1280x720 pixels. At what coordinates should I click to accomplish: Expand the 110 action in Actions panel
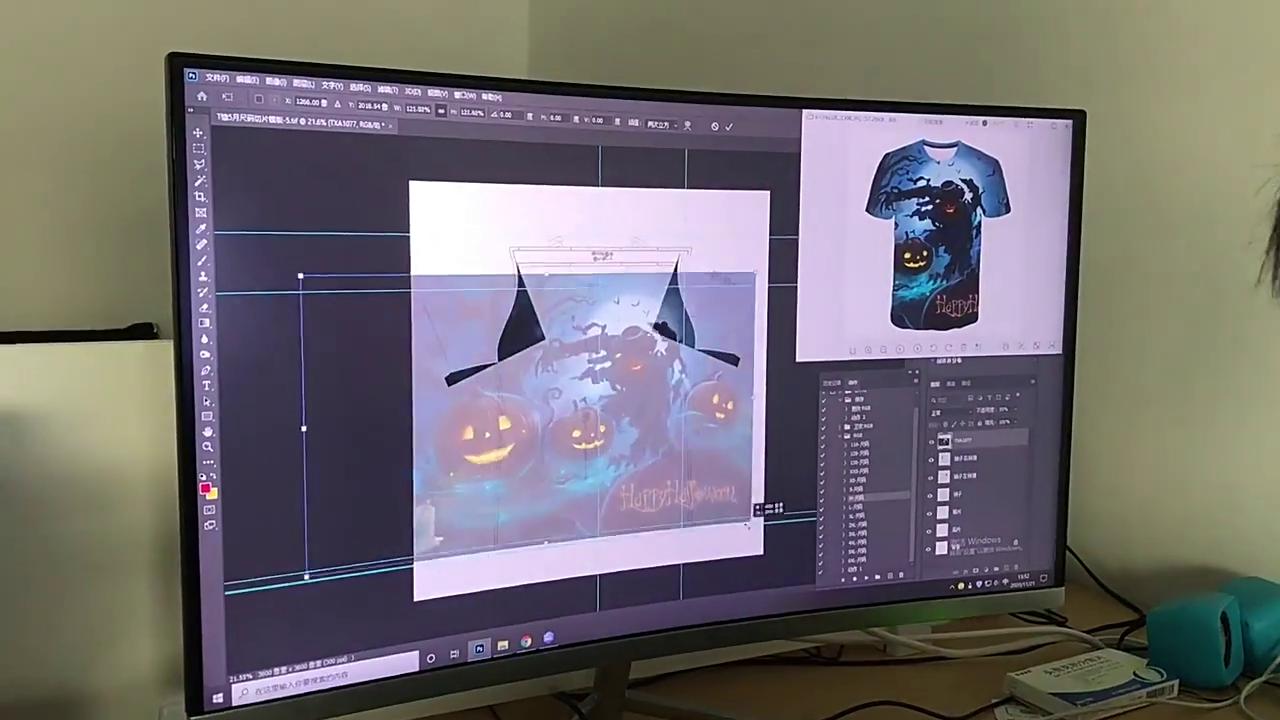tap(845, 445)
